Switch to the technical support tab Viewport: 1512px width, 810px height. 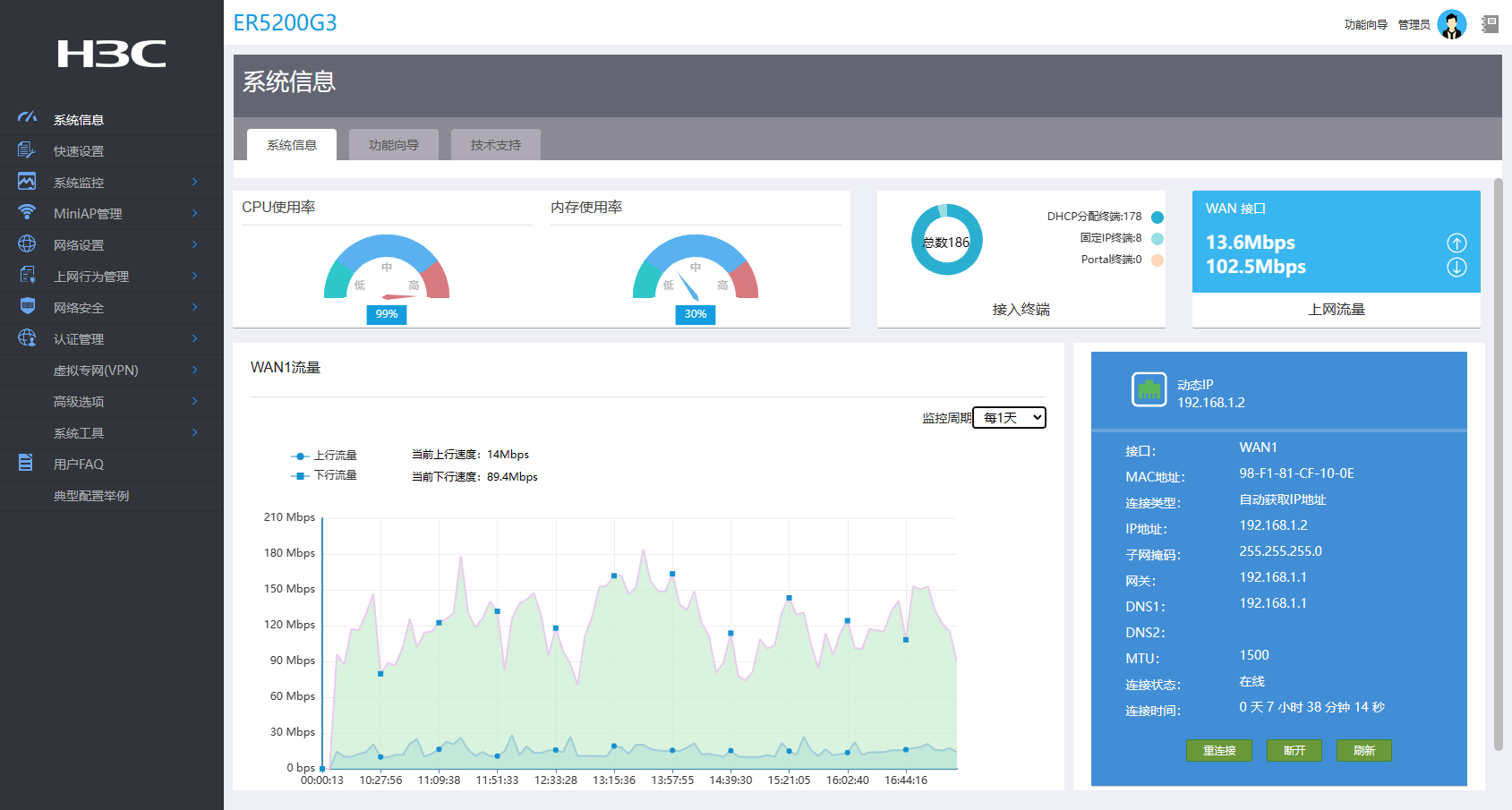pyautogui.click(x=496, y=145)
